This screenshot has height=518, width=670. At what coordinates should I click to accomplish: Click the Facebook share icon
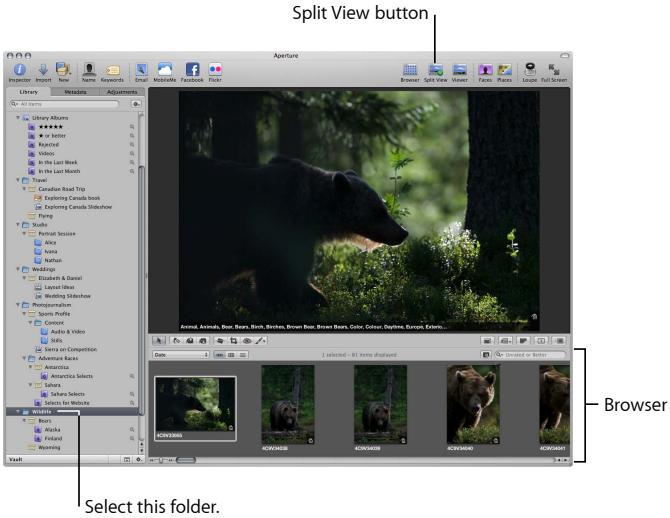[x=192, y=70]
